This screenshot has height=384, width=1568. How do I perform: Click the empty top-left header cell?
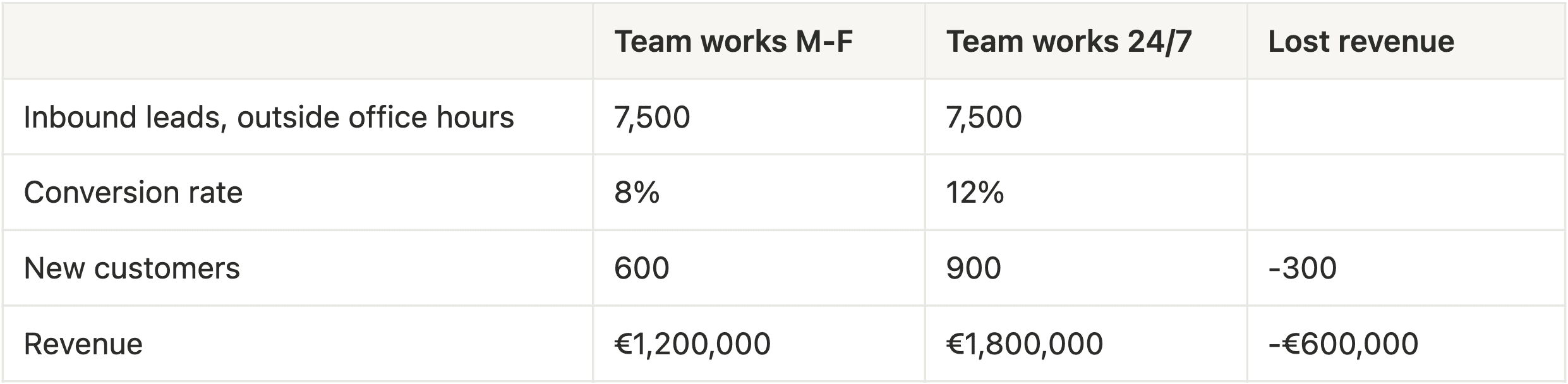(x=298, y=41)
